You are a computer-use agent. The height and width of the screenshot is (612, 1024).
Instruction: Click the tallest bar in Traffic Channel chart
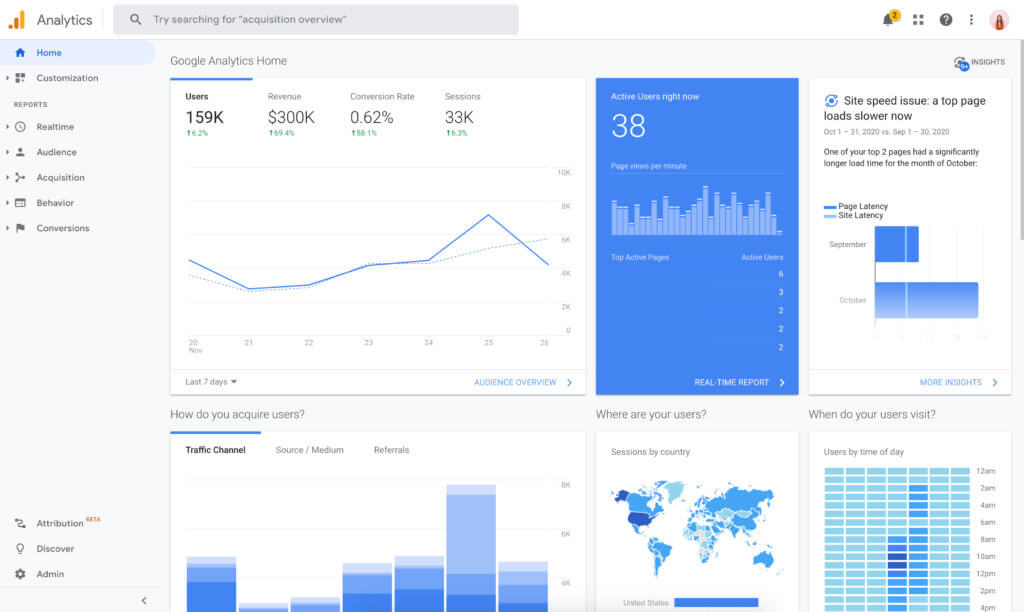471,548
